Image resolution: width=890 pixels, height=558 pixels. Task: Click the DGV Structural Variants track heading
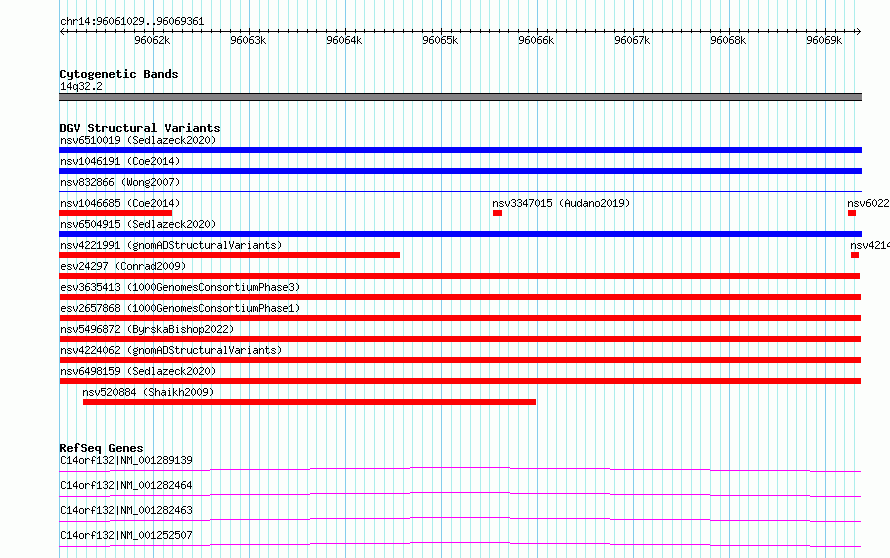point(140,128)
